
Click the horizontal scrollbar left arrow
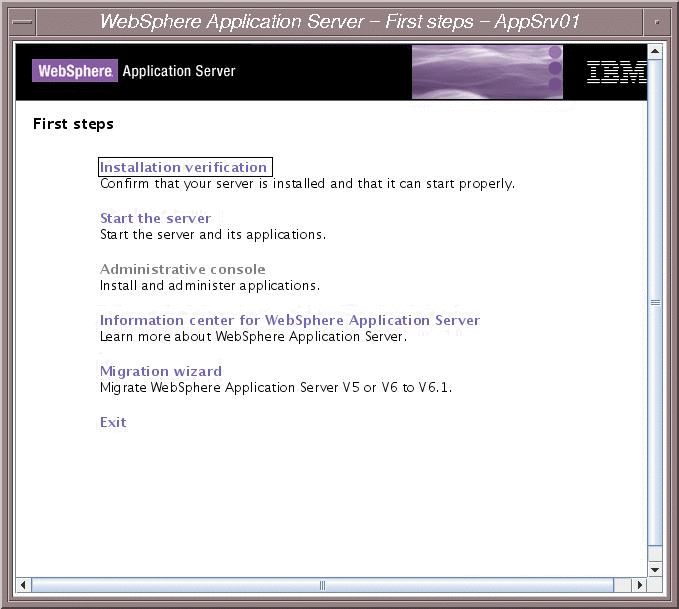pos(24,584)
